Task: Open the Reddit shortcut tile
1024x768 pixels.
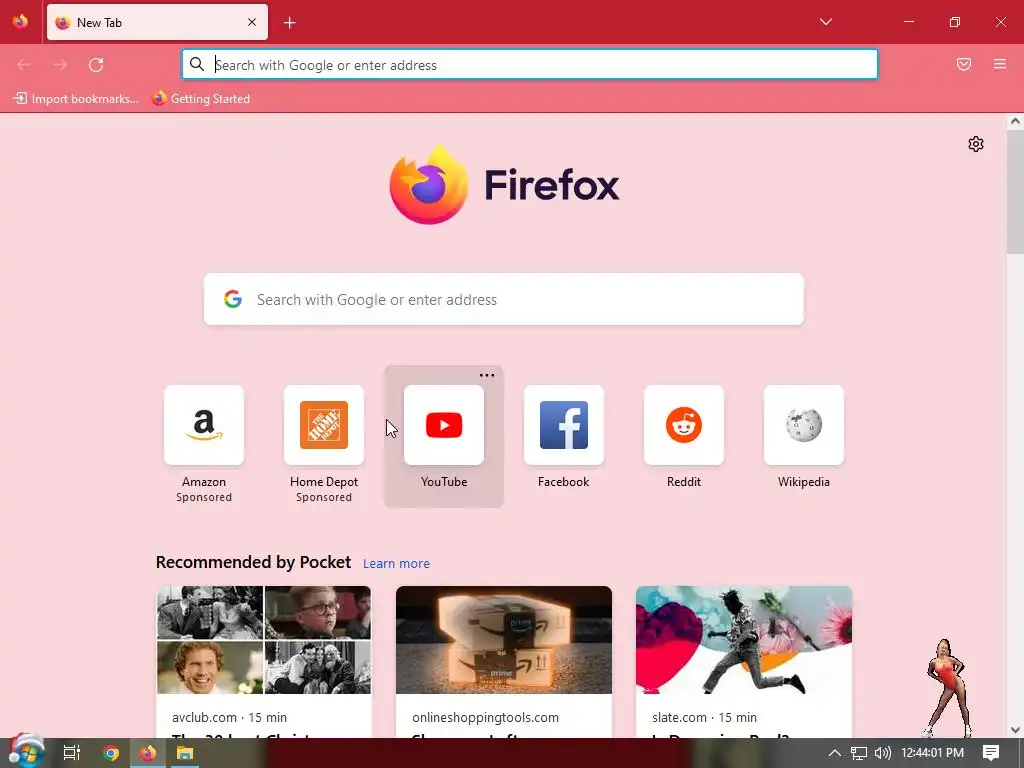Action: [684, 425]
